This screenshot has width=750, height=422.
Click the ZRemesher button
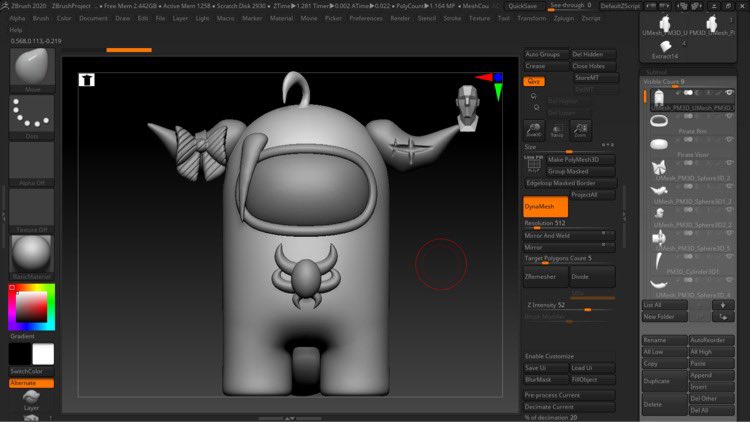pos(546,277)
